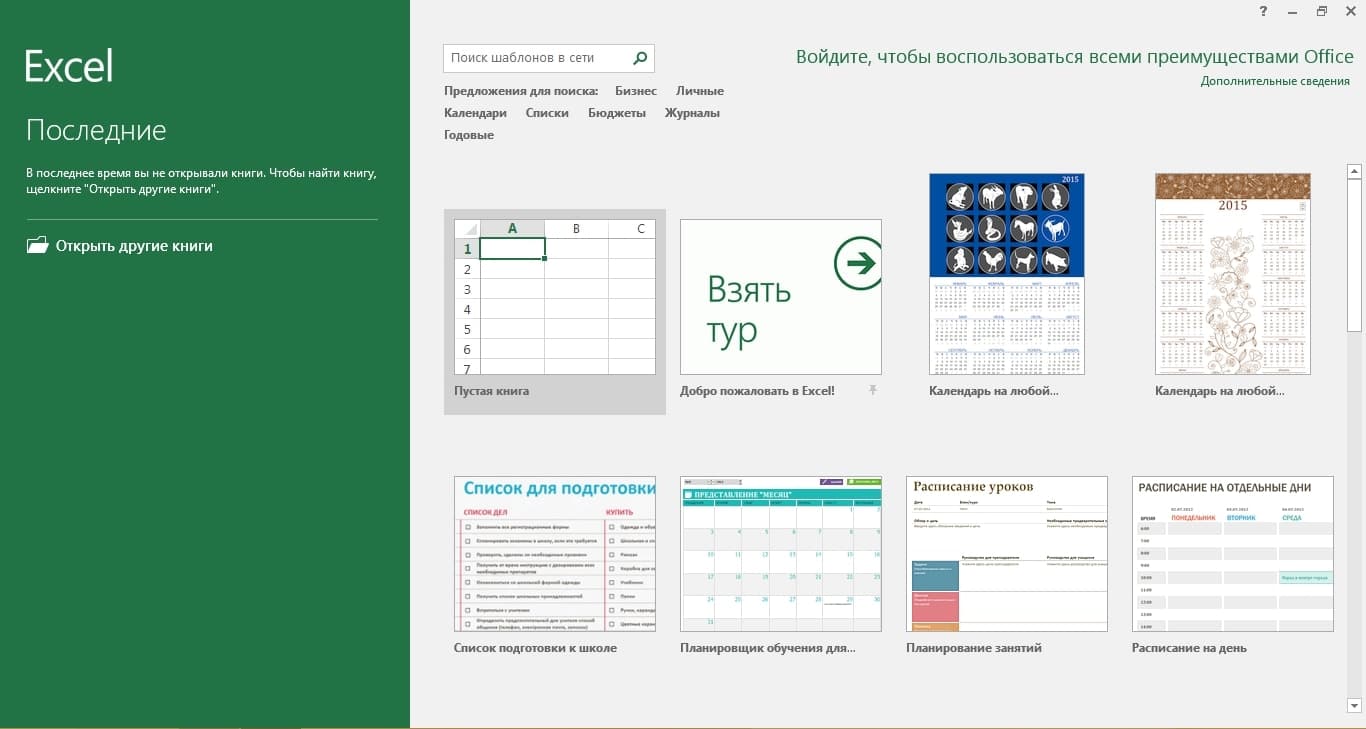Open the zodiac animals calendar template
The image size is (1366, 729).
[x=1007, y=274]
